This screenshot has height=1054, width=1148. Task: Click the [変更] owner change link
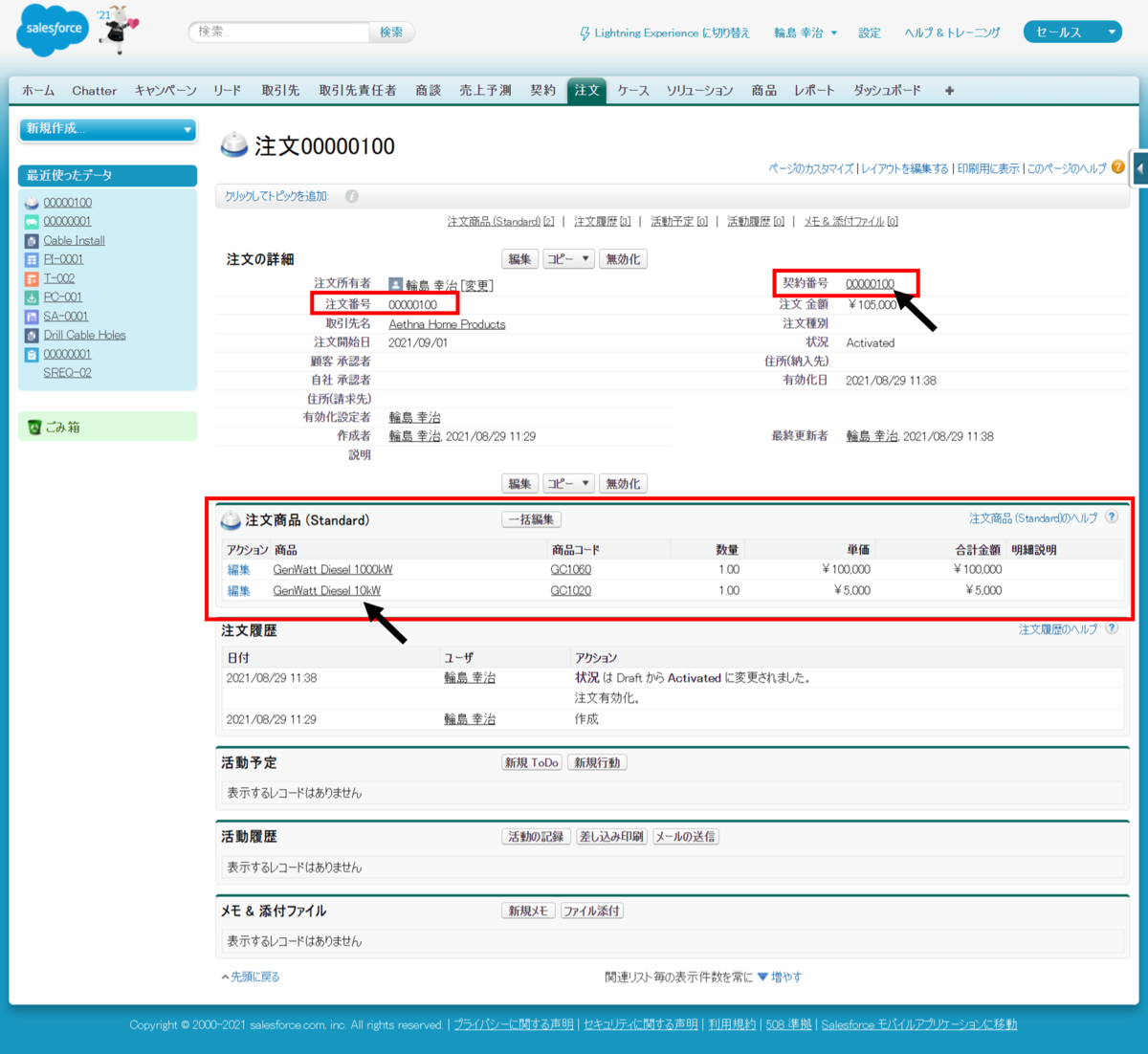tap(477, 286)
